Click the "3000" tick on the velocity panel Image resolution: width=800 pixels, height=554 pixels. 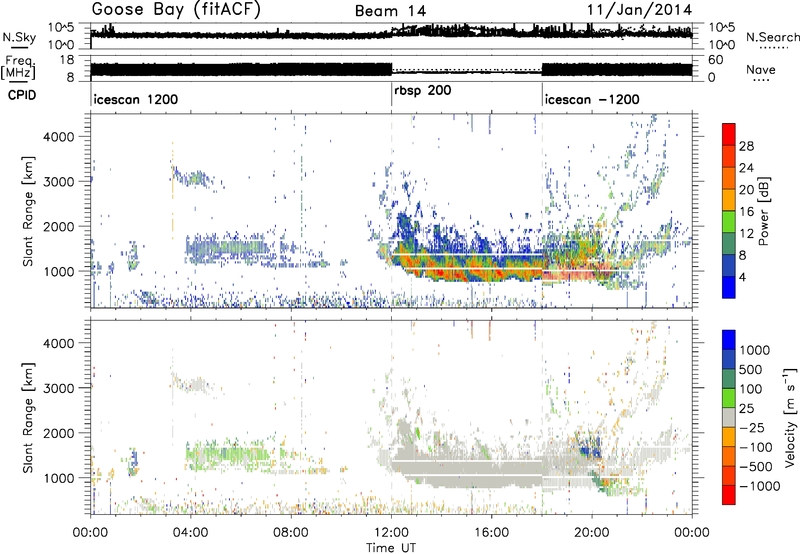[x=59, y=388]
